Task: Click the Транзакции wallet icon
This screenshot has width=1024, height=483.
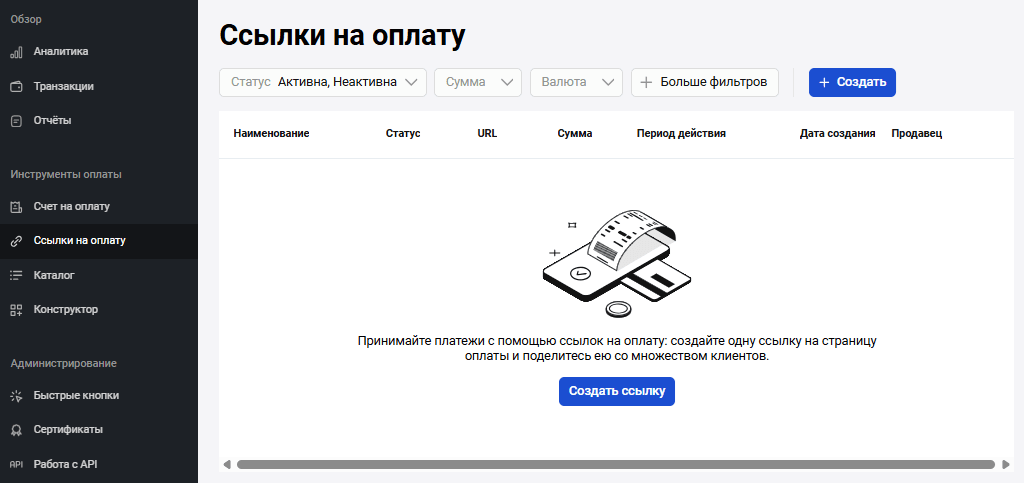Action: (16, 86)
